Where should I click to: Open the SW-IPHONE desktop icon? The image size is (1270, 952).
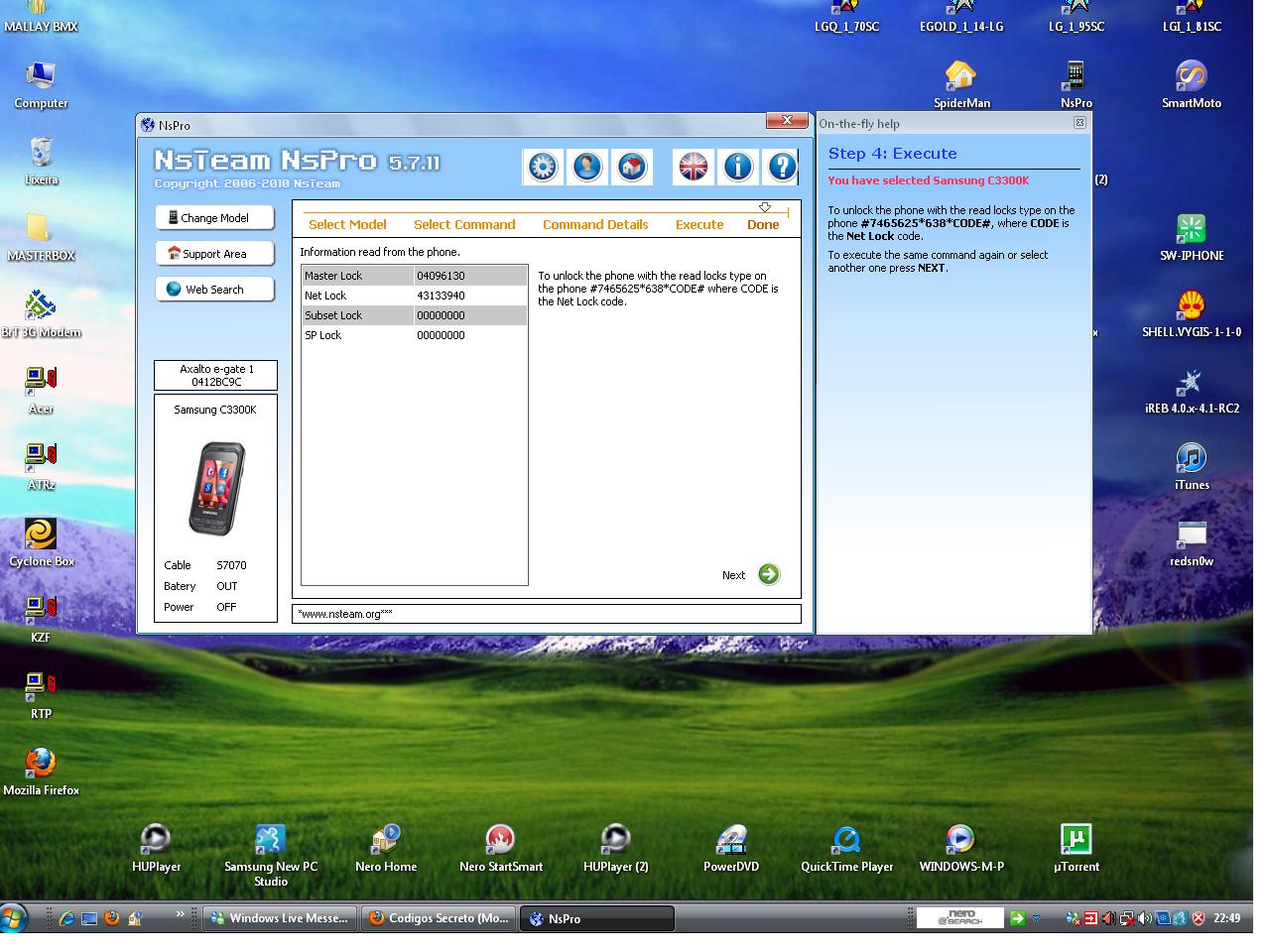click(x=1191, y=237)
